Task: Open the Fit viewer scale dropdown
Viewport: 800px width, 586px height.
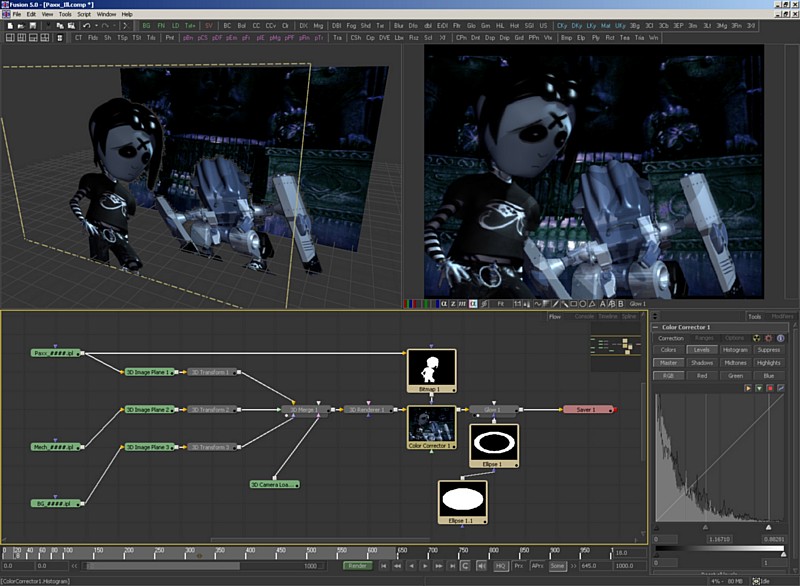Action: coord(501,304)
